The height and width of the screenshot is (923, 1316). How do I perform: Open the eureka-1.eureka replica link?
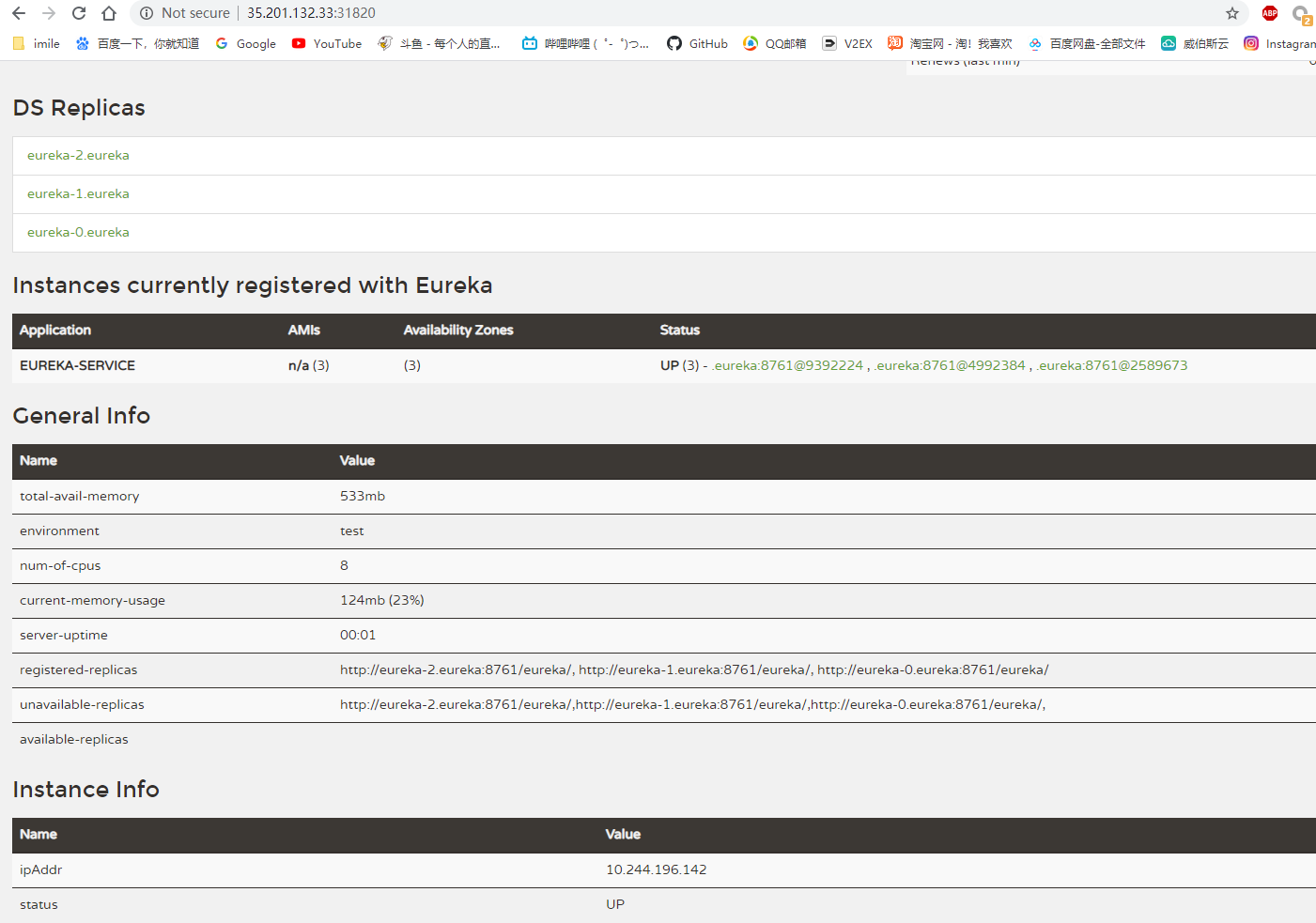click(78, 194)
